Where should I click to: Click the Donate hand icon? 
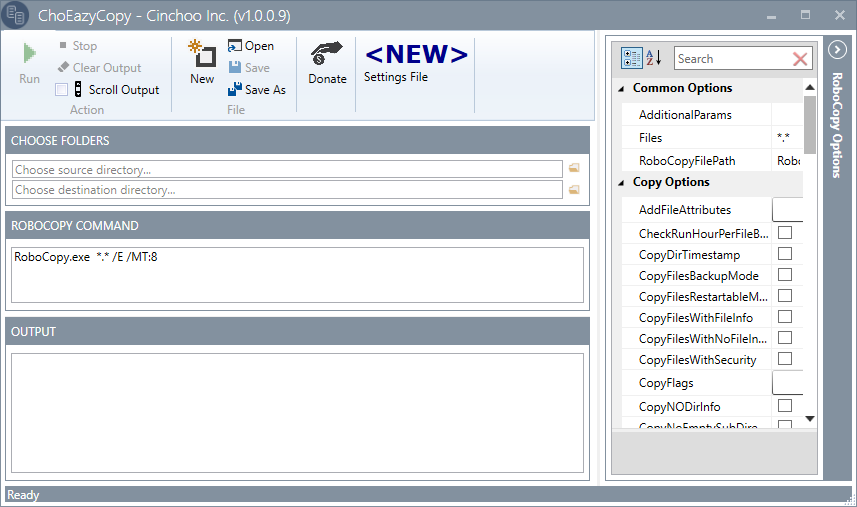click(327, 54)
